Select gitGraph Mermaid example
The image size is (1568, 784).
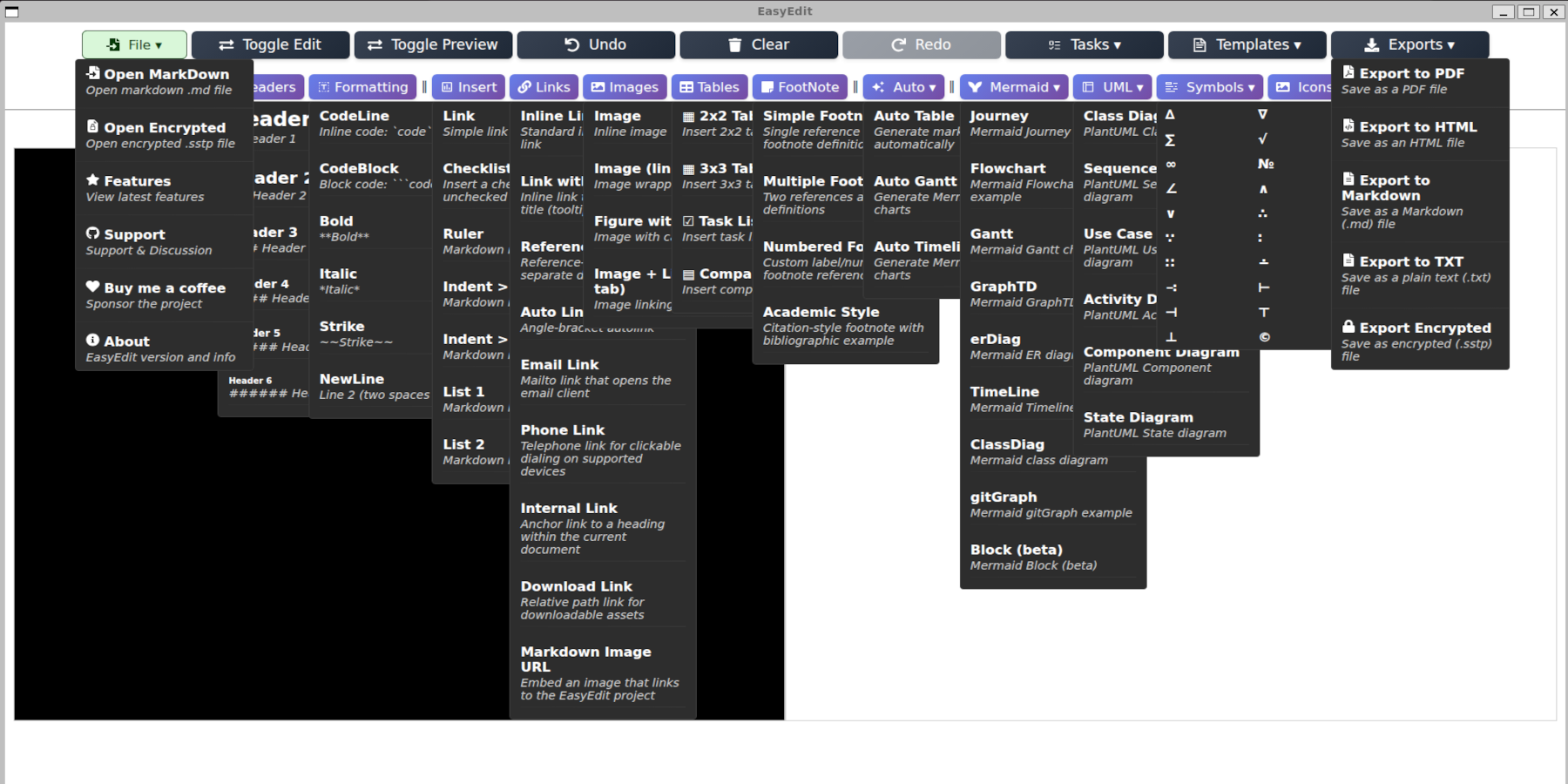tap(1052, 504)
